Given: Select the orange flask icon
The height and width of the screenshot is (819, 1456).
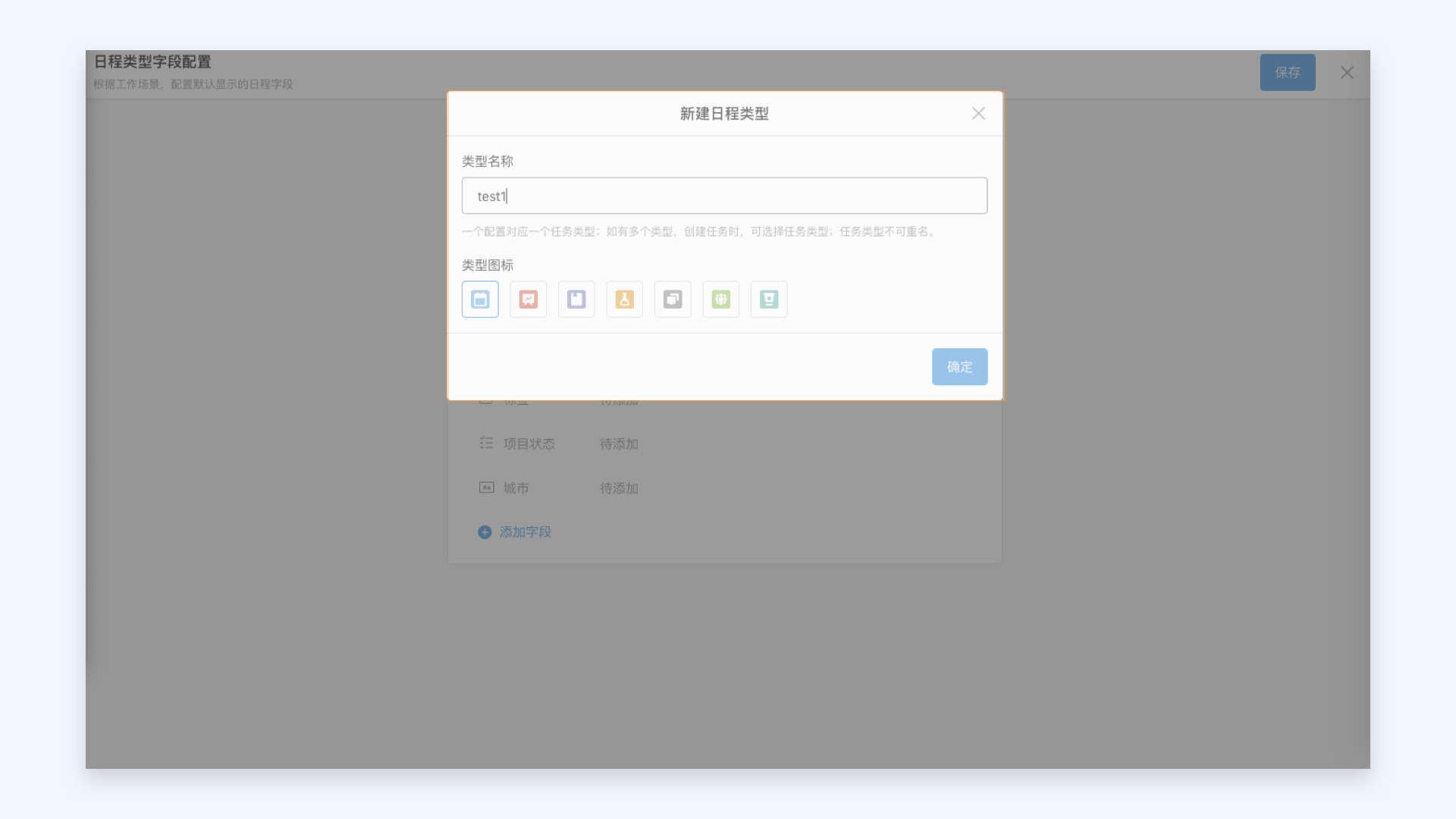Looking at the screenshot, I should (625, 300).
